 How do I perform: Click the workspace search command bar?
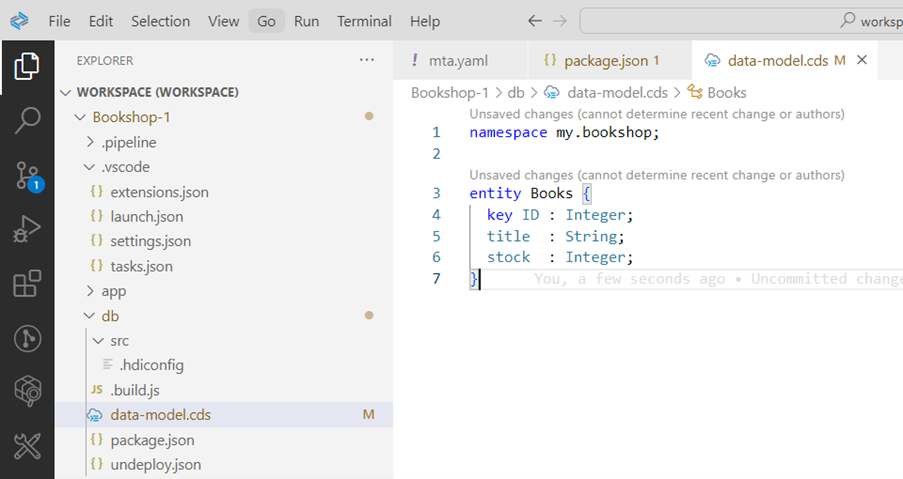tap(741, 21)
